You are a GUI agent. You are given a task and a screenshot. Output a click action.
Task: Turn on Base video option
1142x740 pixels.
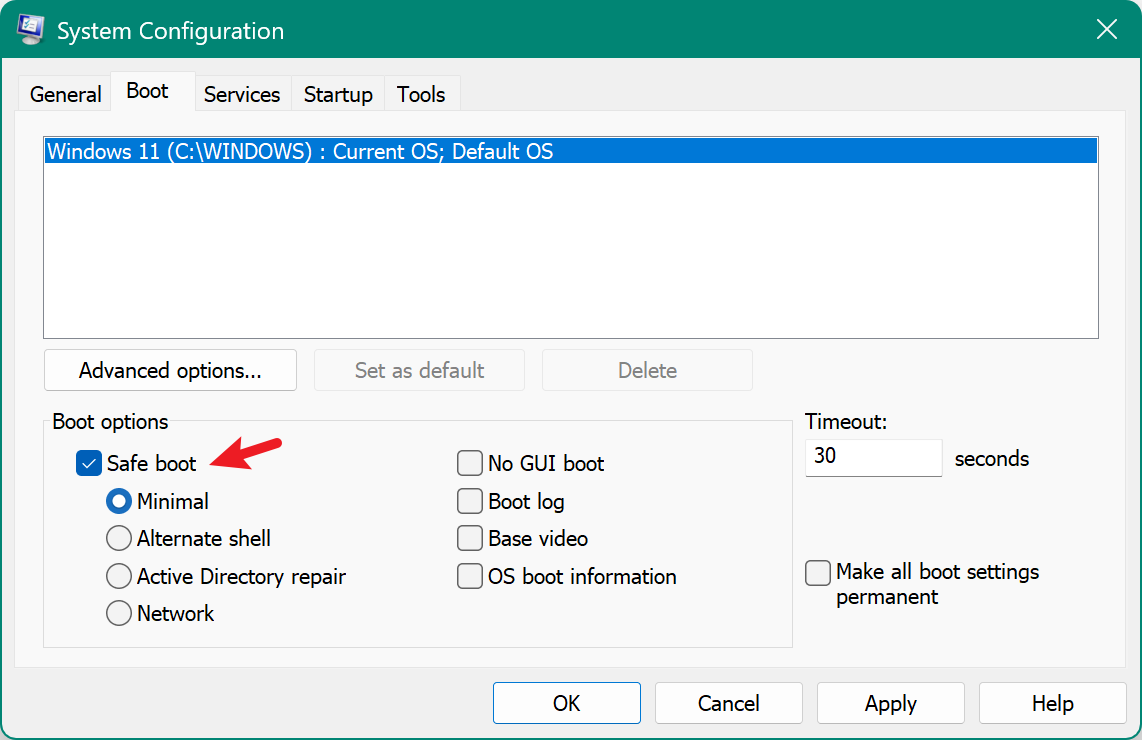(x=470, y=539)
